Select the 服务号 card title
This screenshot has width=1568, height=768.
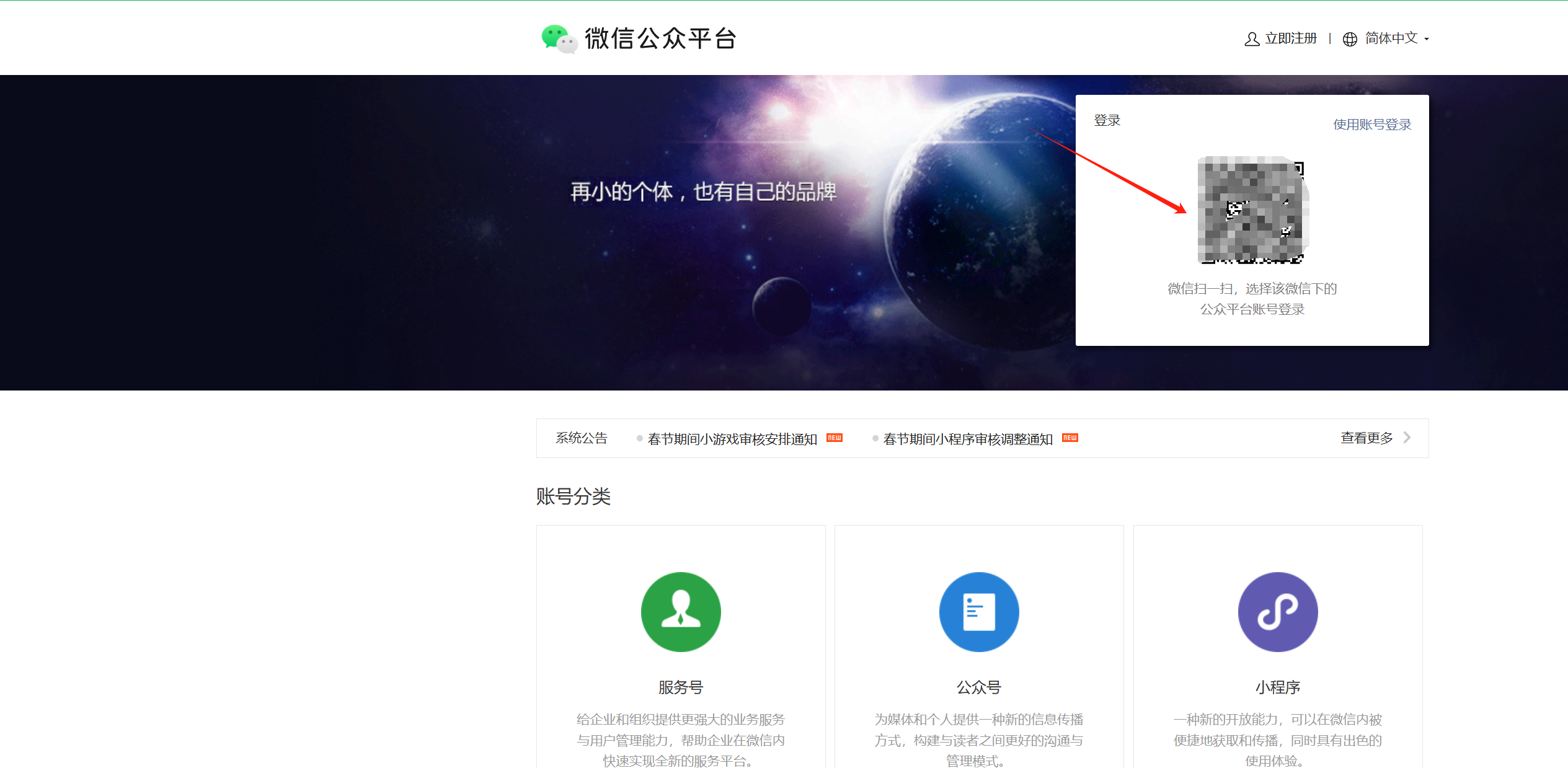tap(681, 687)
